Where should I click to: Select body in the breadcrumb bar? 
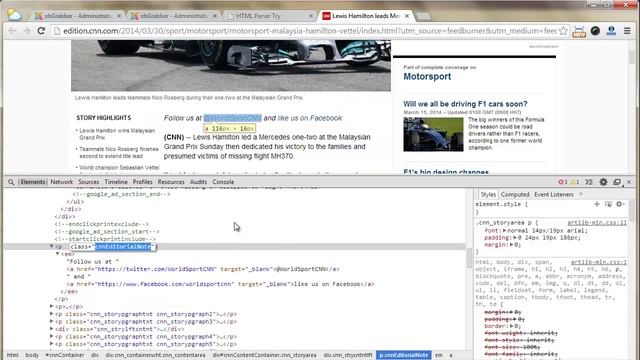point(32,355)
